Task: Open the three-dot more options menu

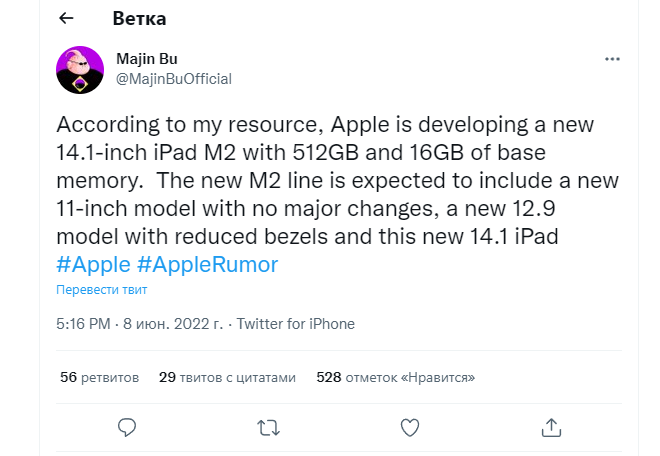Action: tap(613, 59)
